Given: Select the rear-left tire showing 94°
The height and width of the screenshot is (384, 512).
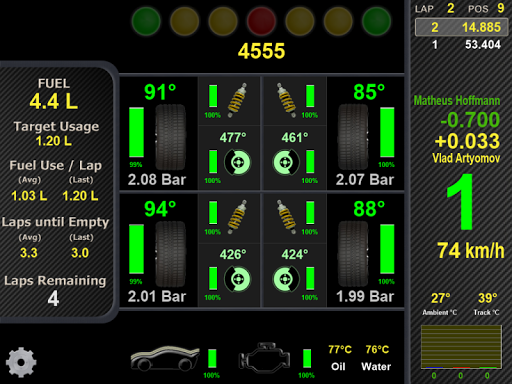Looking at the screenshot, I should pyautogui.click(x=171, y=254).
